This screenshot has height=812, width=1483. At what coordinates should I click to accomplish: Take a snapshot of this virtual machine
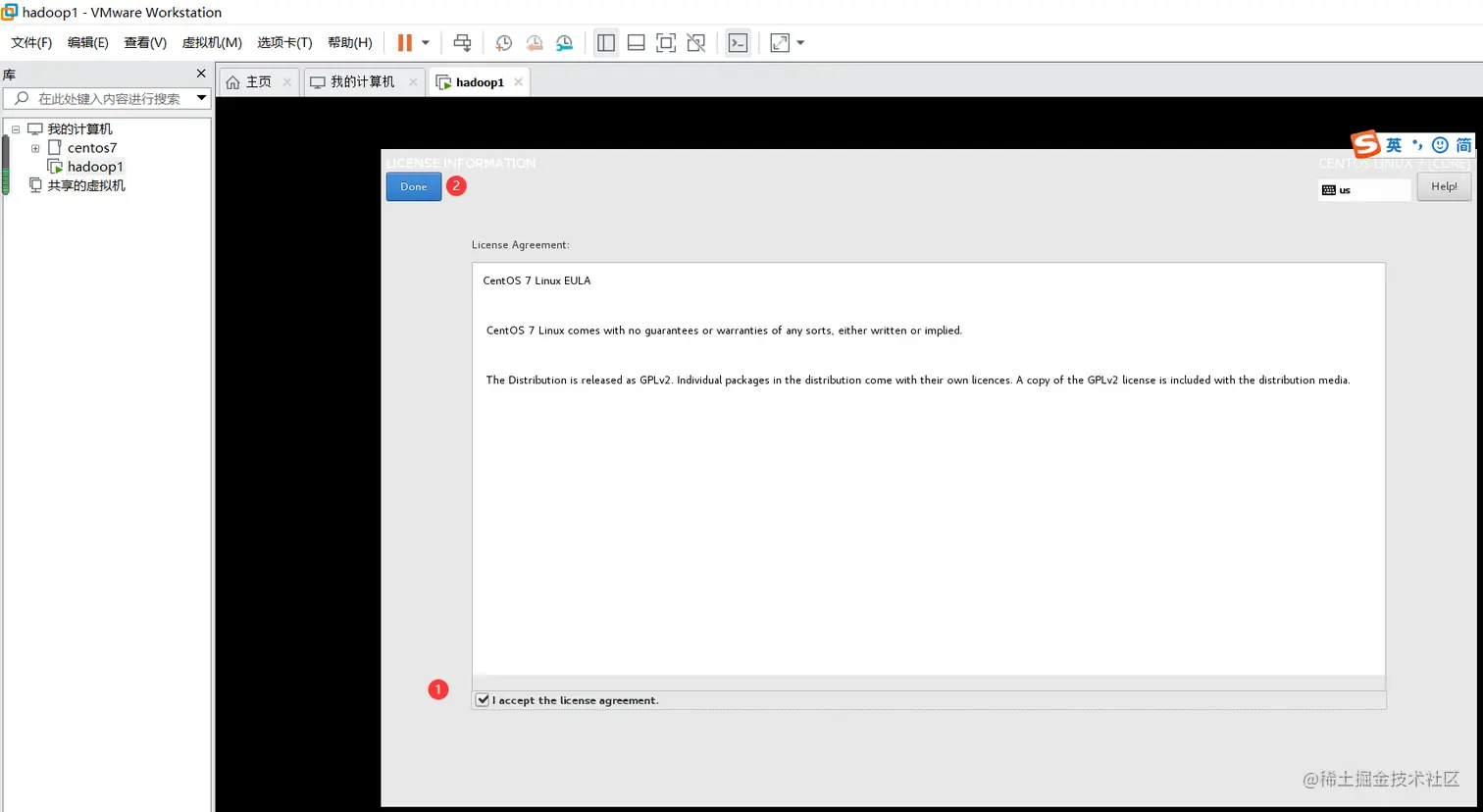(503, 43)
